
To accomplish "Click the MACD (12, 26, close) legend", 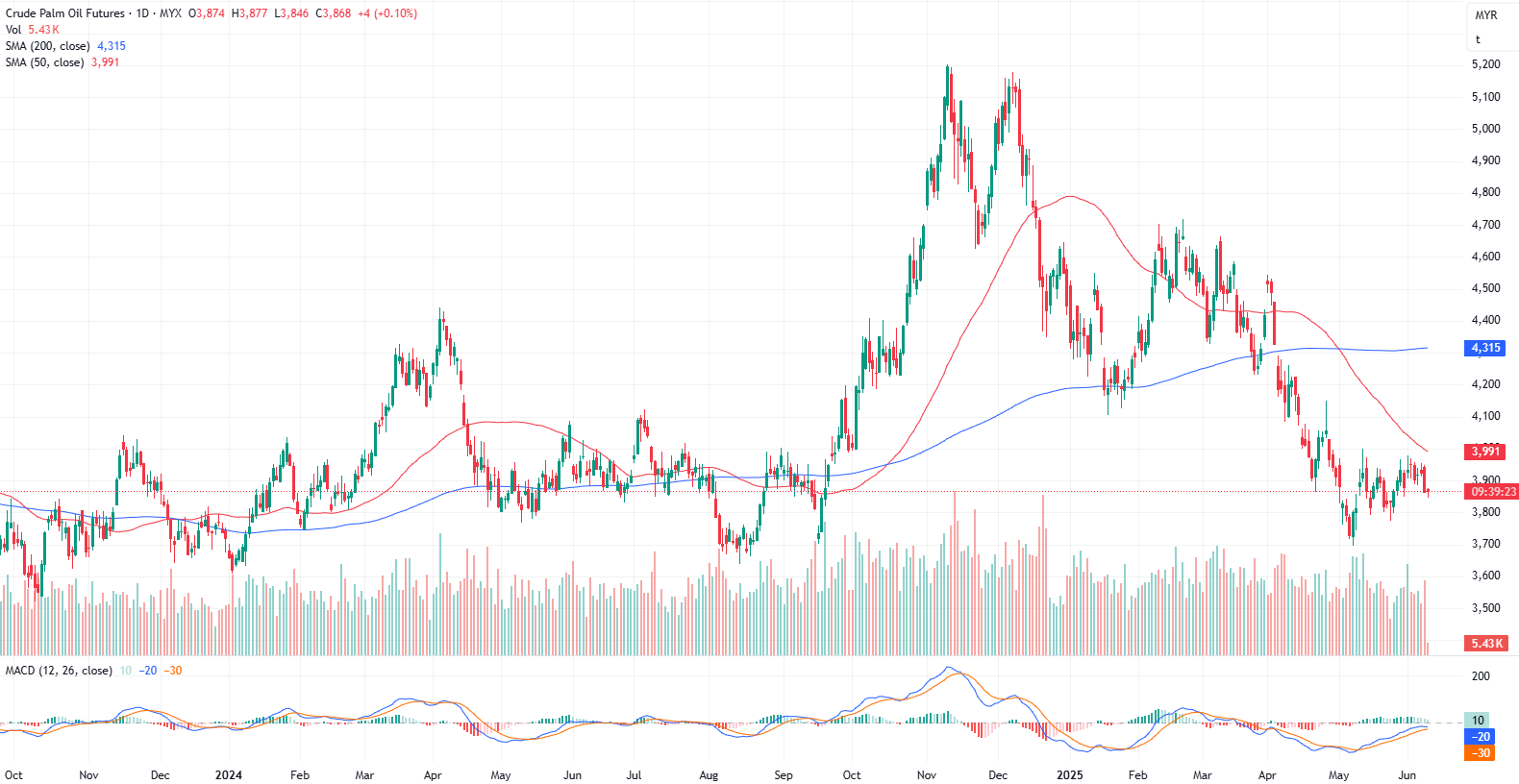I will [59, 671].
